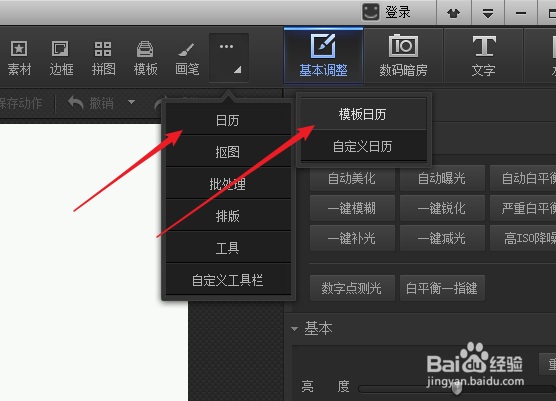Screen dimensions: 556x401
Task: Click the 一键锐化 button
Action: [442, 208]
